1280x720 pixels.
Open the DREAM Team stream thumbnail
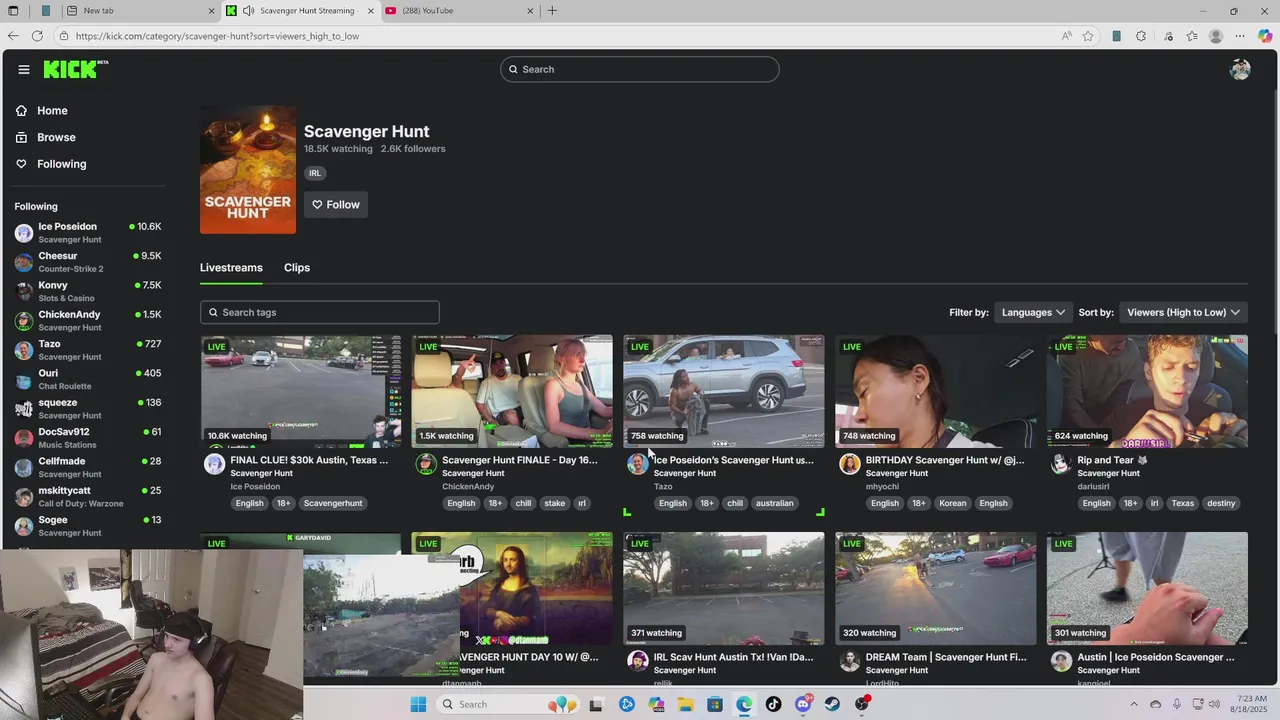pos(936,588)
